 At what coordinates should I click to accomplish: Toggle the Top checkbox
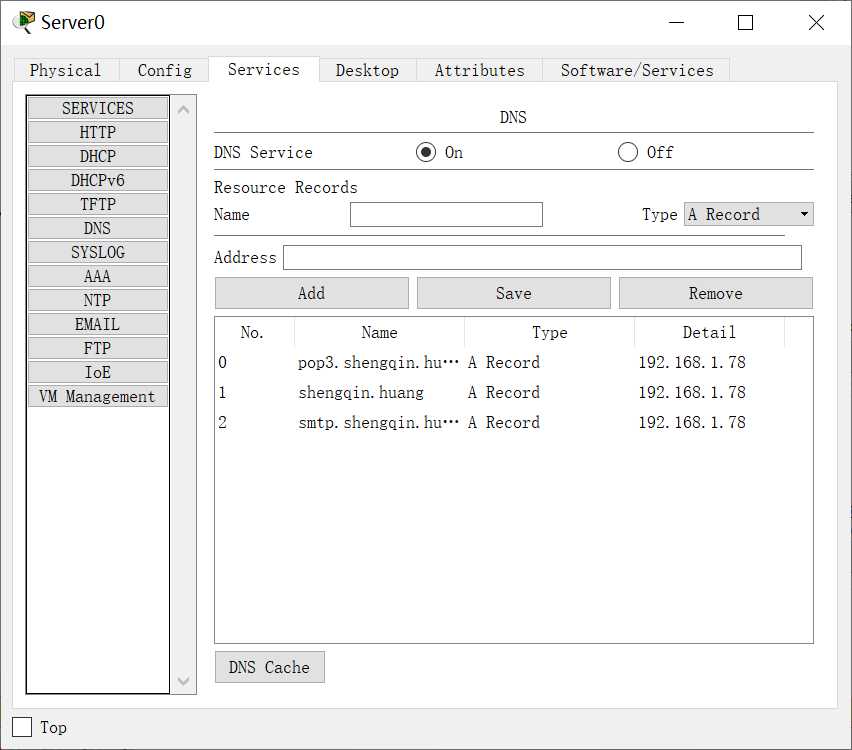22,727
